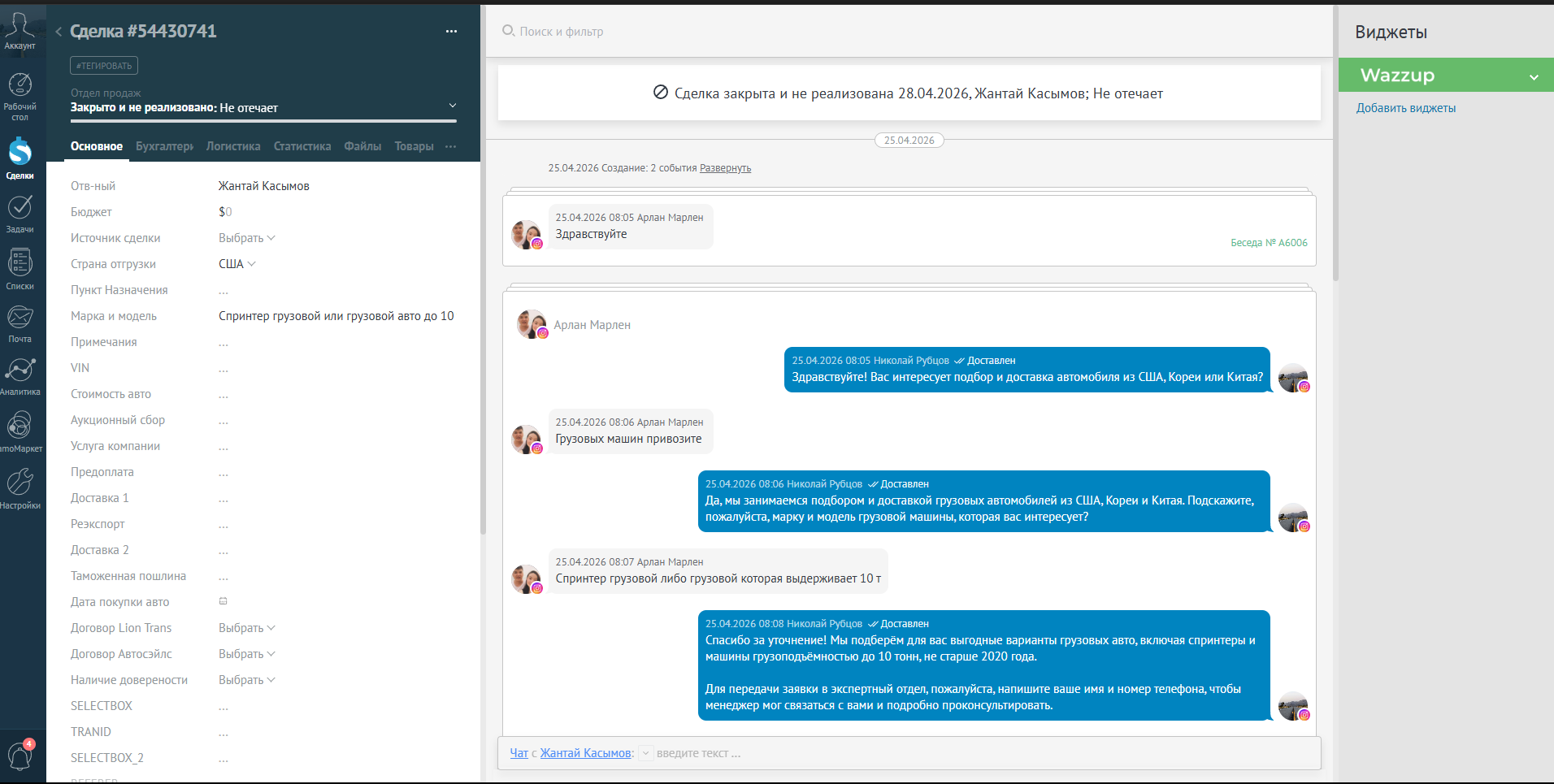Click the Сделка #54430741 title
The image size is (1554, 784).
tap(143, 31)
